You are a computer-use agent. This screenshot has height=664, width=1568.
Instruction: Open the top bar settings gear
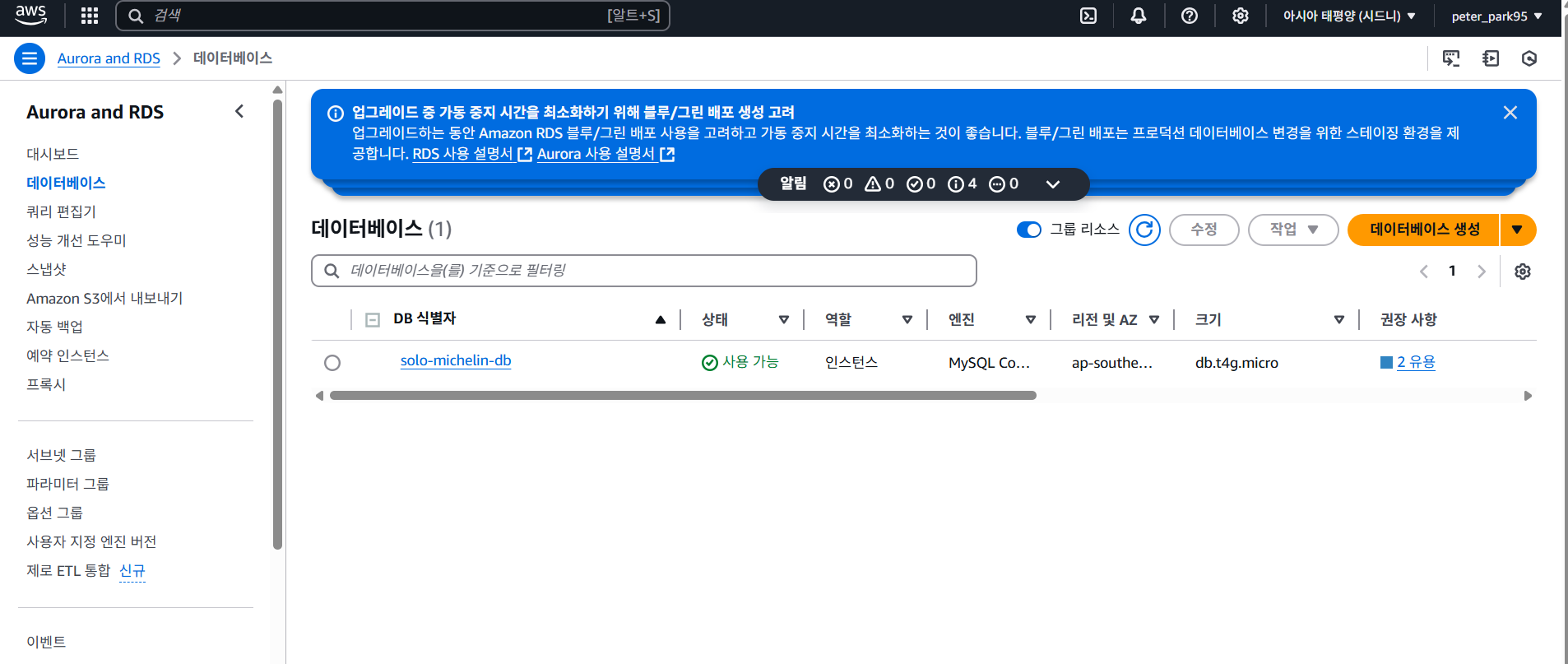[x=1241, y=16]
